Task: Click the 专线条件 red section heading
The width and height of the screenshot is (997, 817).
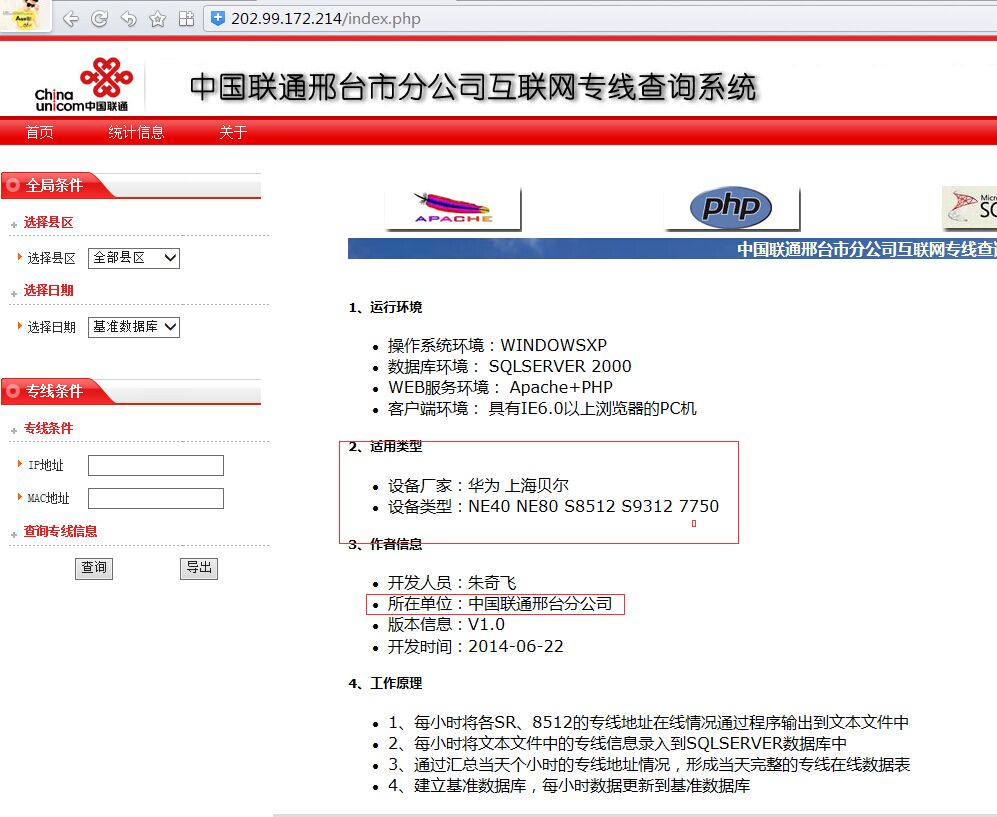Action: 48,429
